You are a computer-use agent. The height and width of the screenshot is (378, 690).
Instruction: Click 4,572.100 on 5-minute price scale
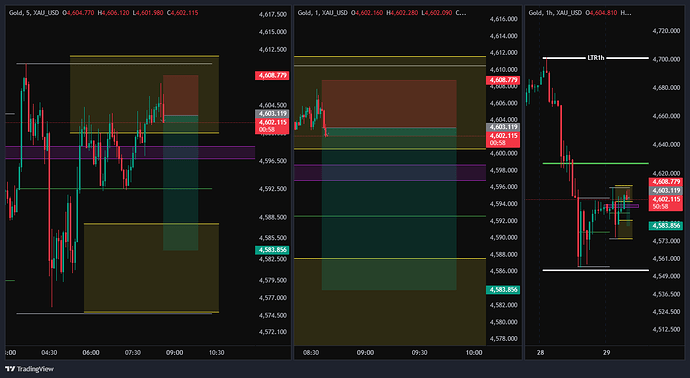(x=273, y=332)
